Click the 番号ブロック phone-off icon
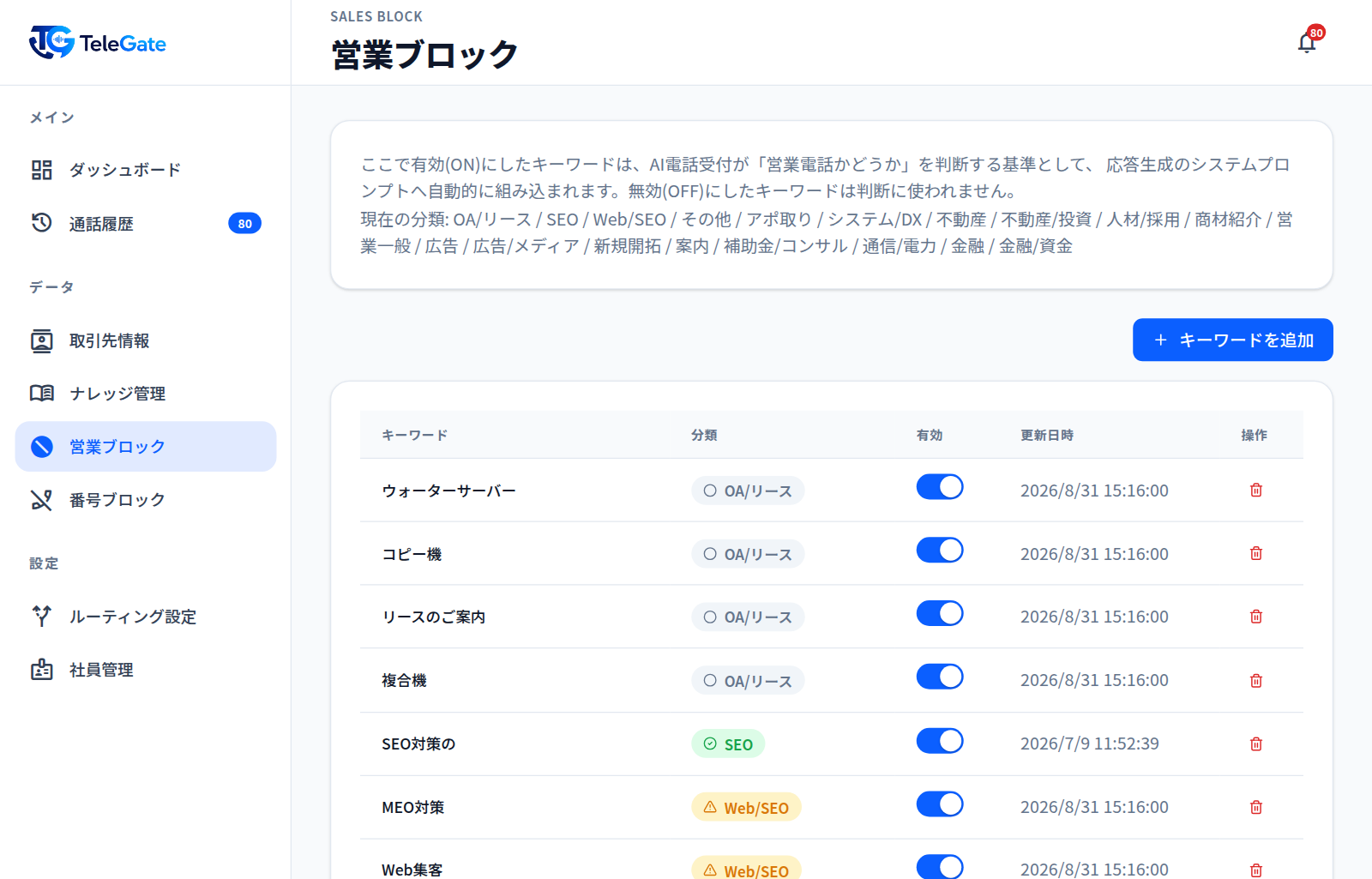Viewport: 1372px width, 879px height. coord(42,499)
